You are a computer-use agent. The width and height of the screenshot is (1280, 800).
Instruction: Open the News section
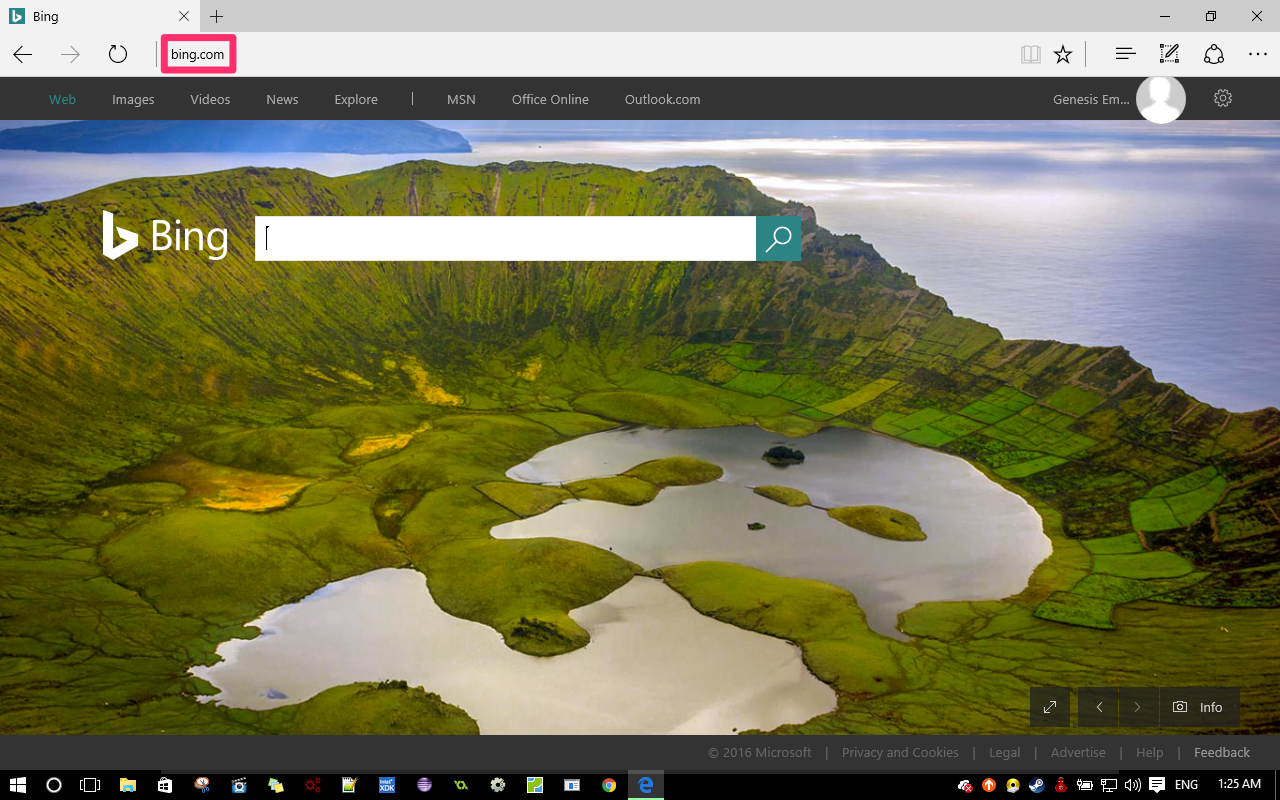click(x=281, y=99)
